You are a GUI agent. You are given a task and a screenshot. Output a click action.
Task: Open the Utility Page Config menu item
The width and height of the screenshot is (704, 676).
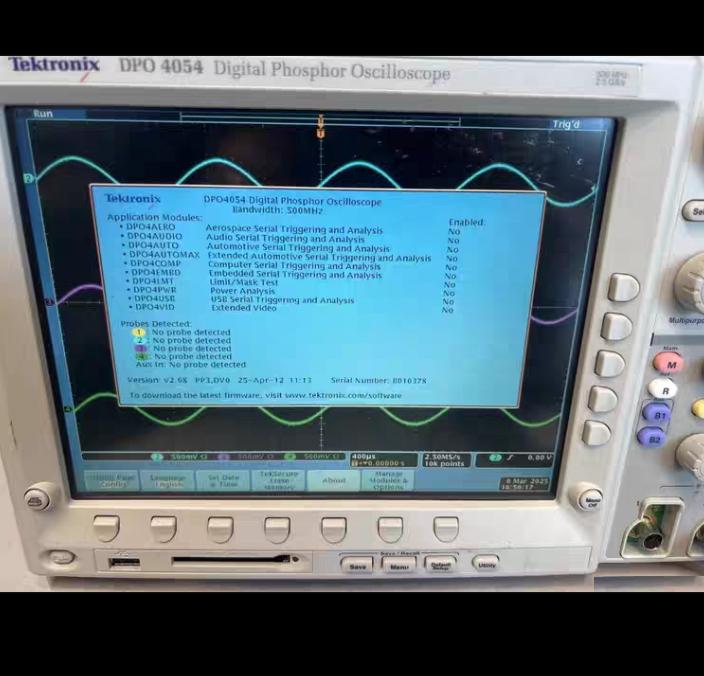pyautogui.click(x=112, y=481)
